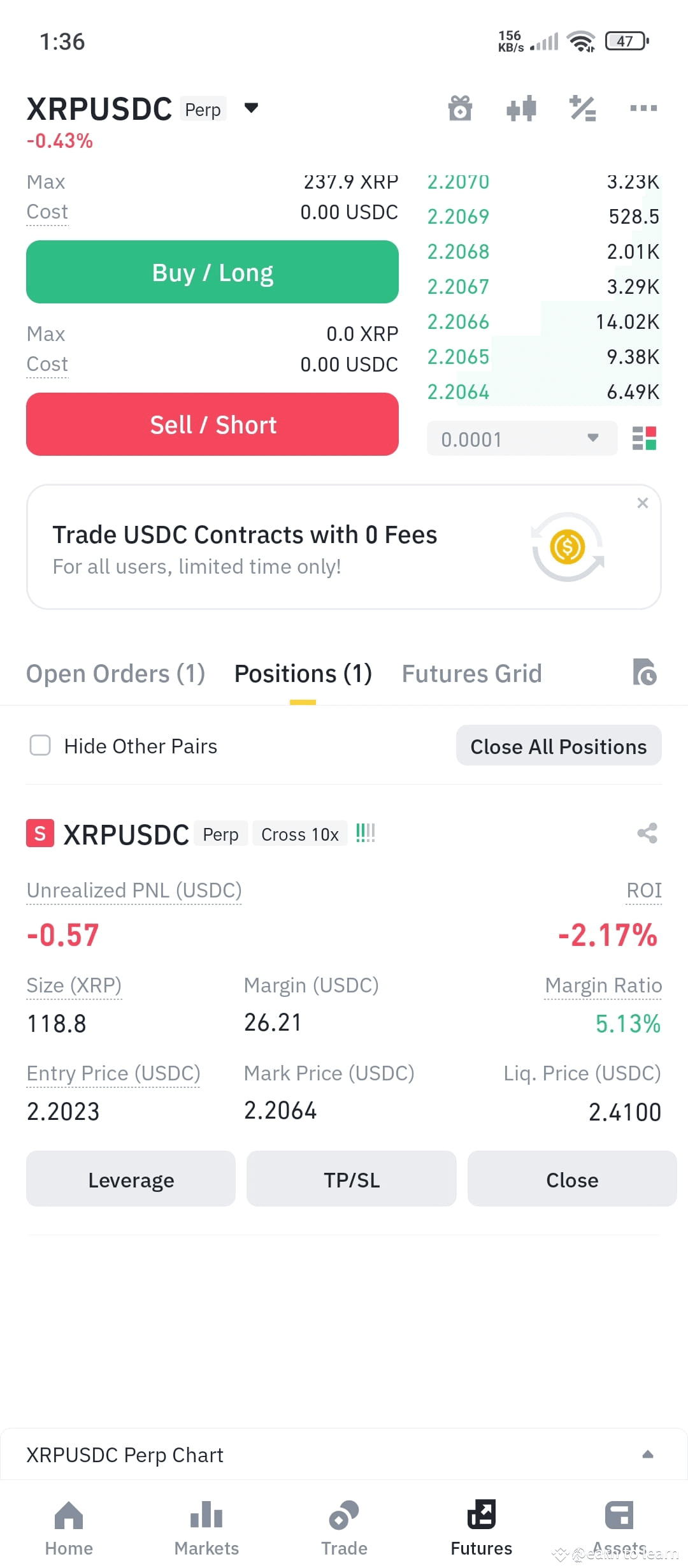Check the Hide Other Pairs checkbox
The width and height of the screenshot is (688, 1568).
40,745
